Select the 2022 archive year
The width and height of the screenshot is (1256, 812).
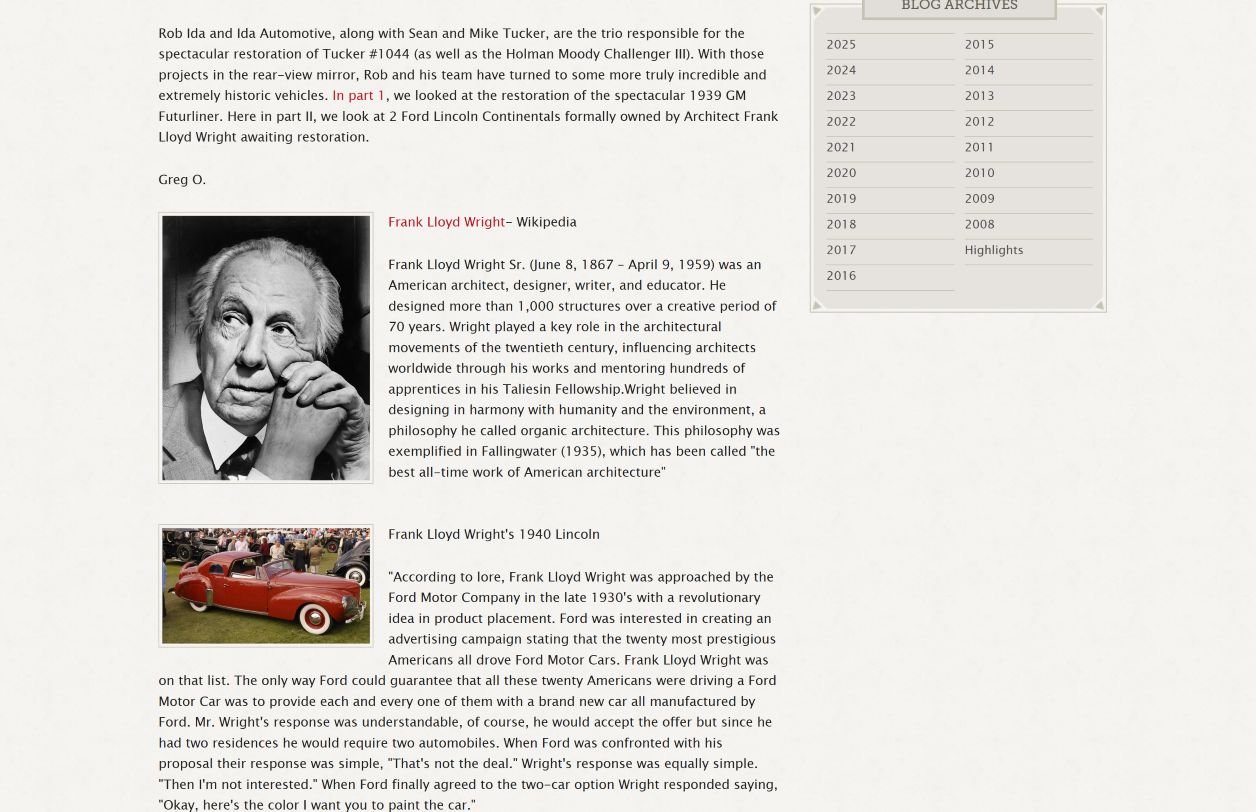point(841,122)
